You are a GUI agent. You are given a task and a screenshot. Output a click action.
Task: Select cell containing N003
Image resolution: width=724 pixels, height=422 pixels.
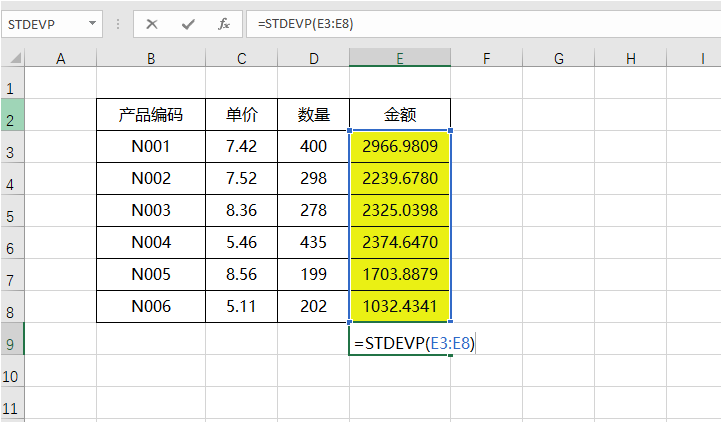pyautogui.click(x=151, y=211)
